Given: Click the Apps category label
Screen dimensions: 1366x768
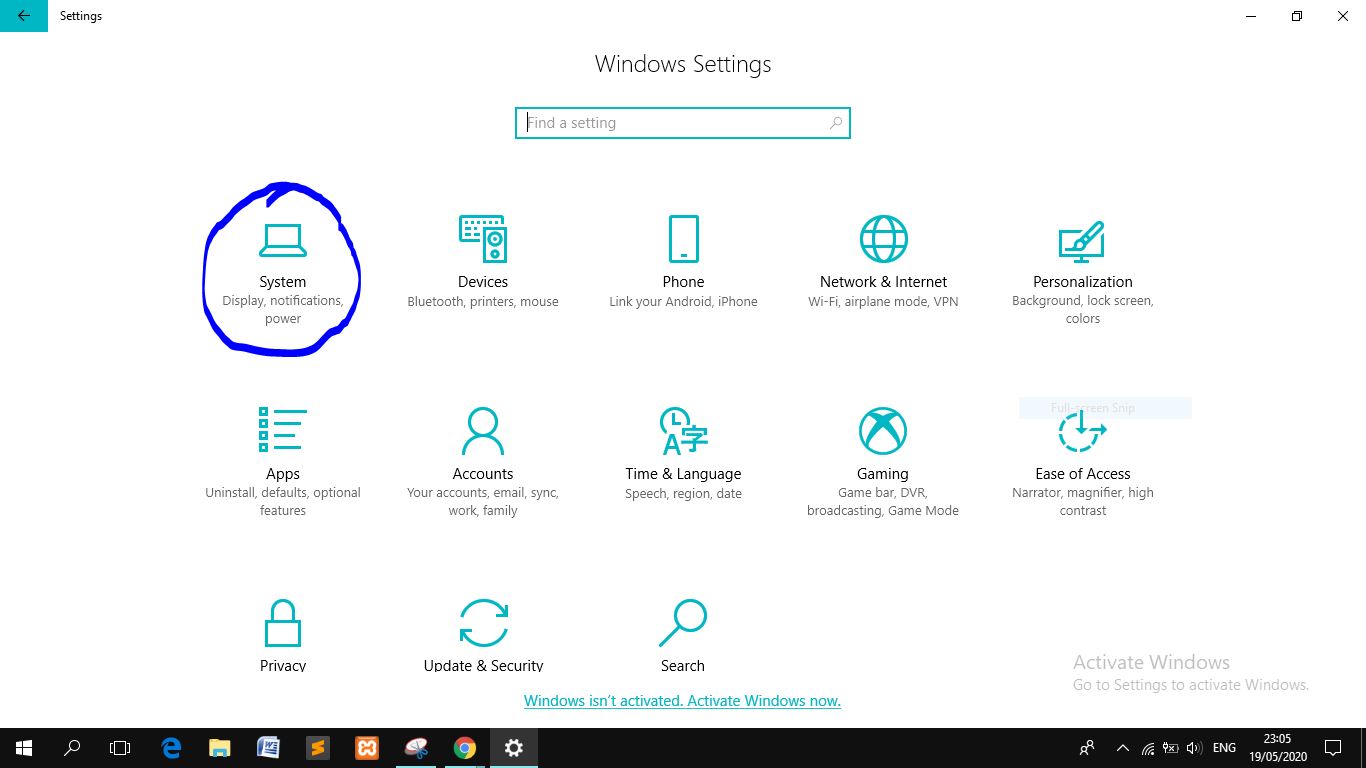Looking at the screenshot, I should 283,474.
